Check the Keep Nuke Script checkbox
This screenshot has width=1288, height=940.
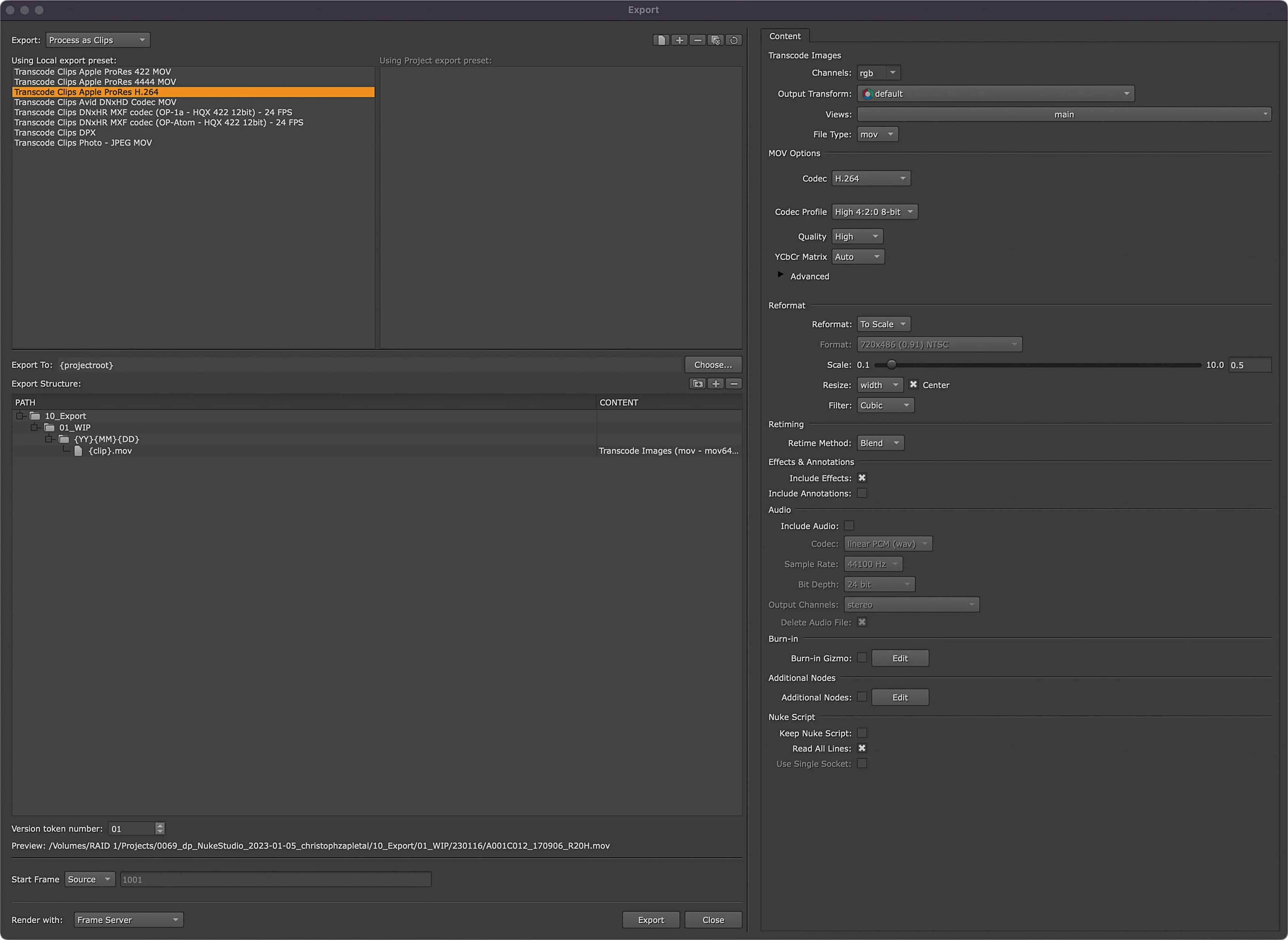coord(862,733)
